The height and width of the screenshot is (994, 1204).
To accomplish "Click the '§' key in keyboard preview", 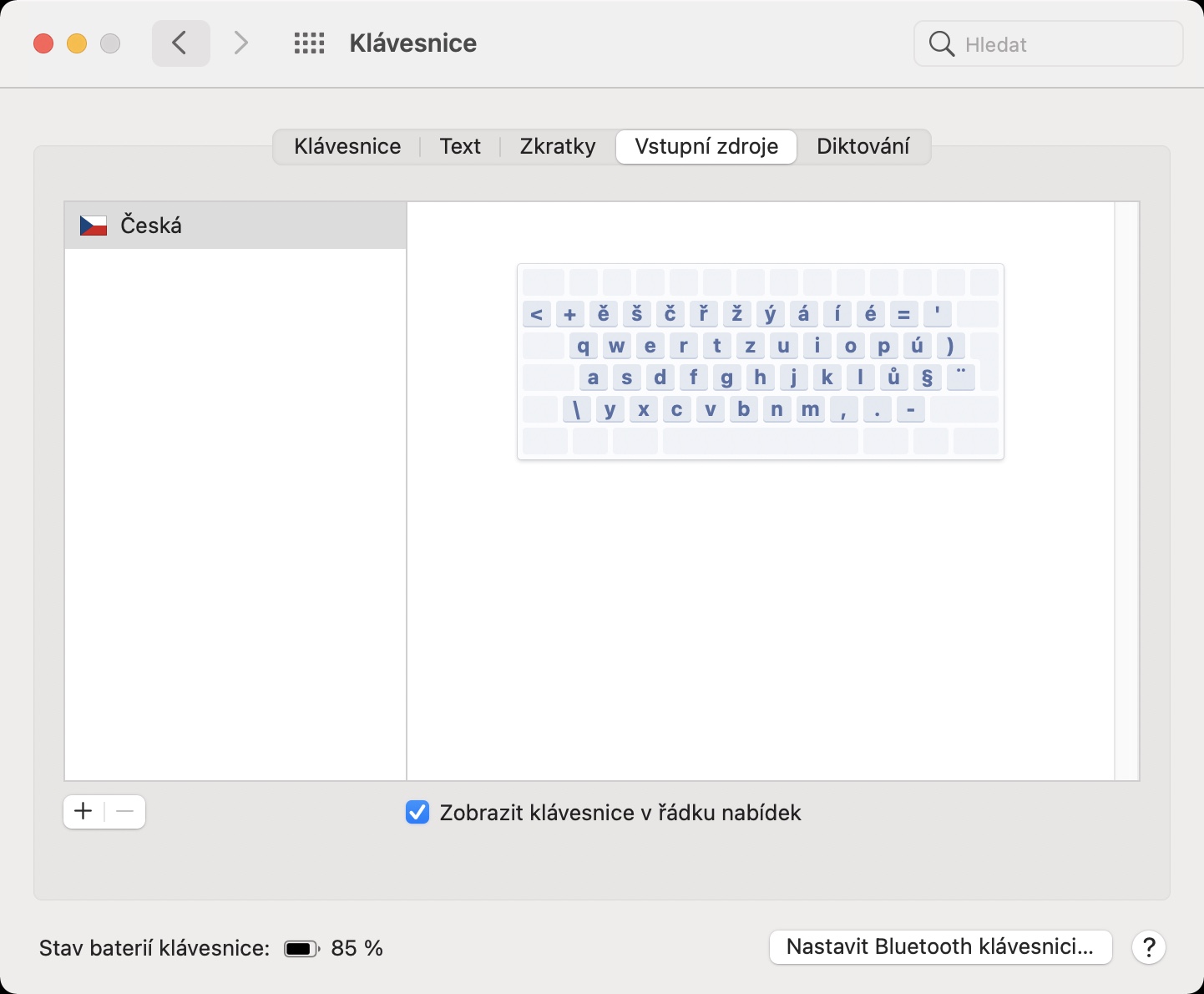I will pyautogui.click(x=928, y=378).
